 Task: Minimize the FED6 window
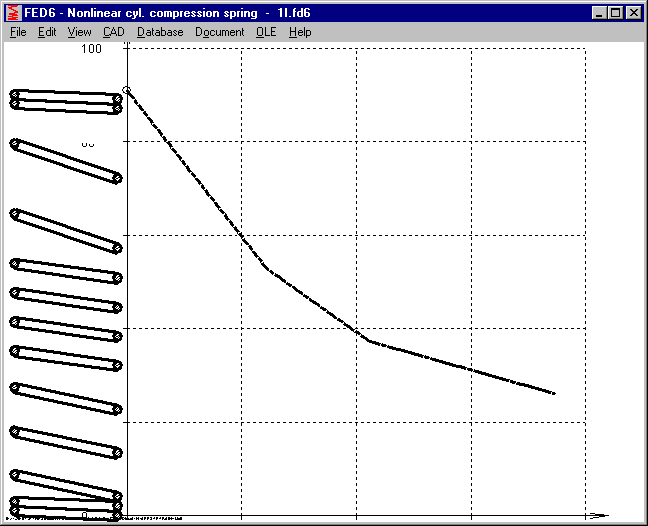[x=598, y=13]
